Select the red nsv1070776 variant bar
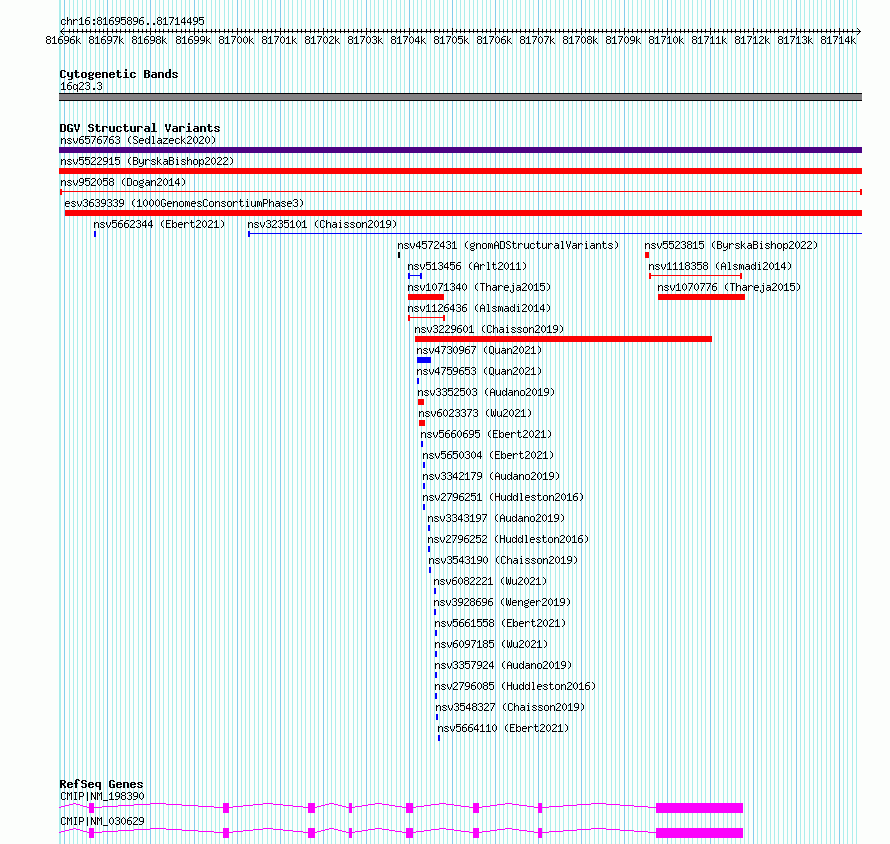Screen dimensions: 890x844 (x=701, y=297)
